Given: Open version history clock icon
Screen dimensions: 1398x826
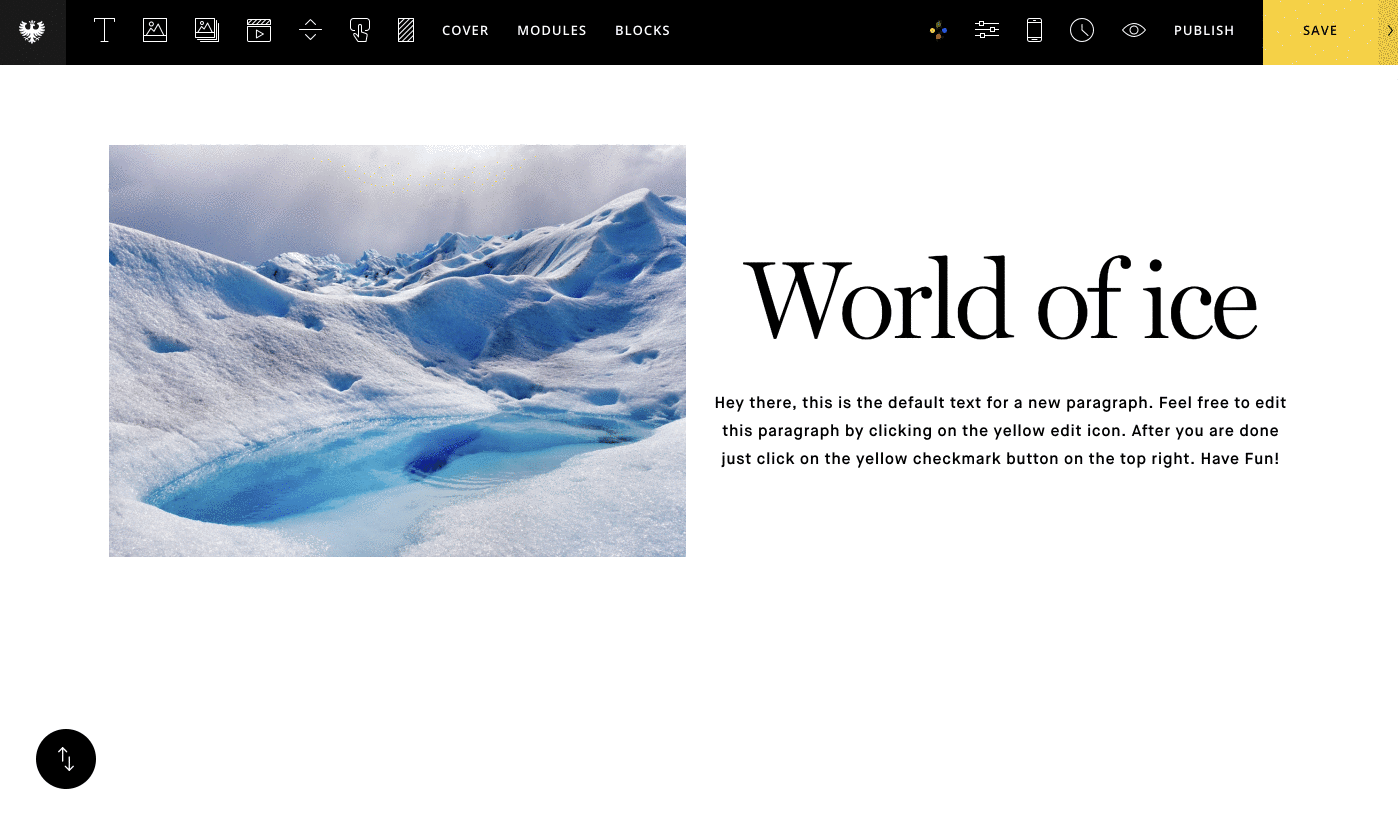Looking at the screenshot, I should click(1082, 31).
